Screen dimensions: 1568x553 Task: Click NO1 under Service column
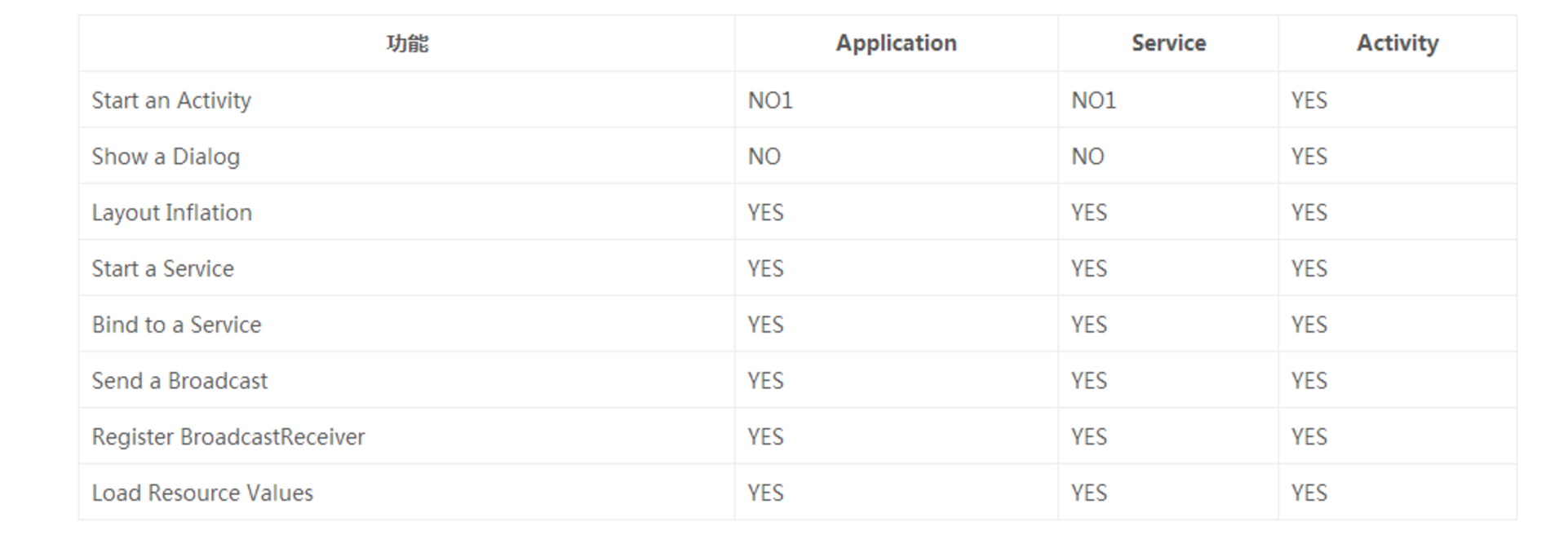[1093, 100]
